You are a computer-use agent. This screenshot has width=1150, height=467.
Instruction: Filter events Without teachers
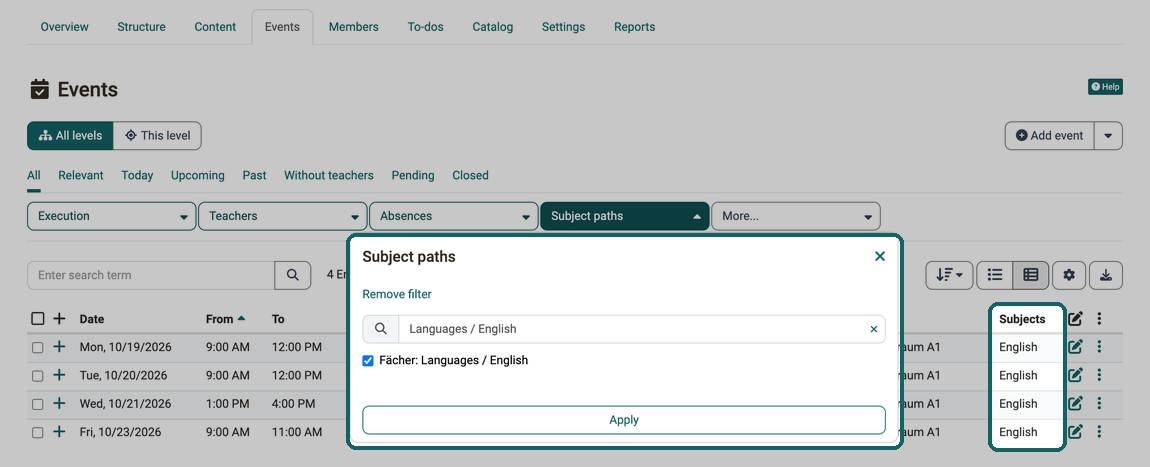pyautogui.click(x=329, y=175)
